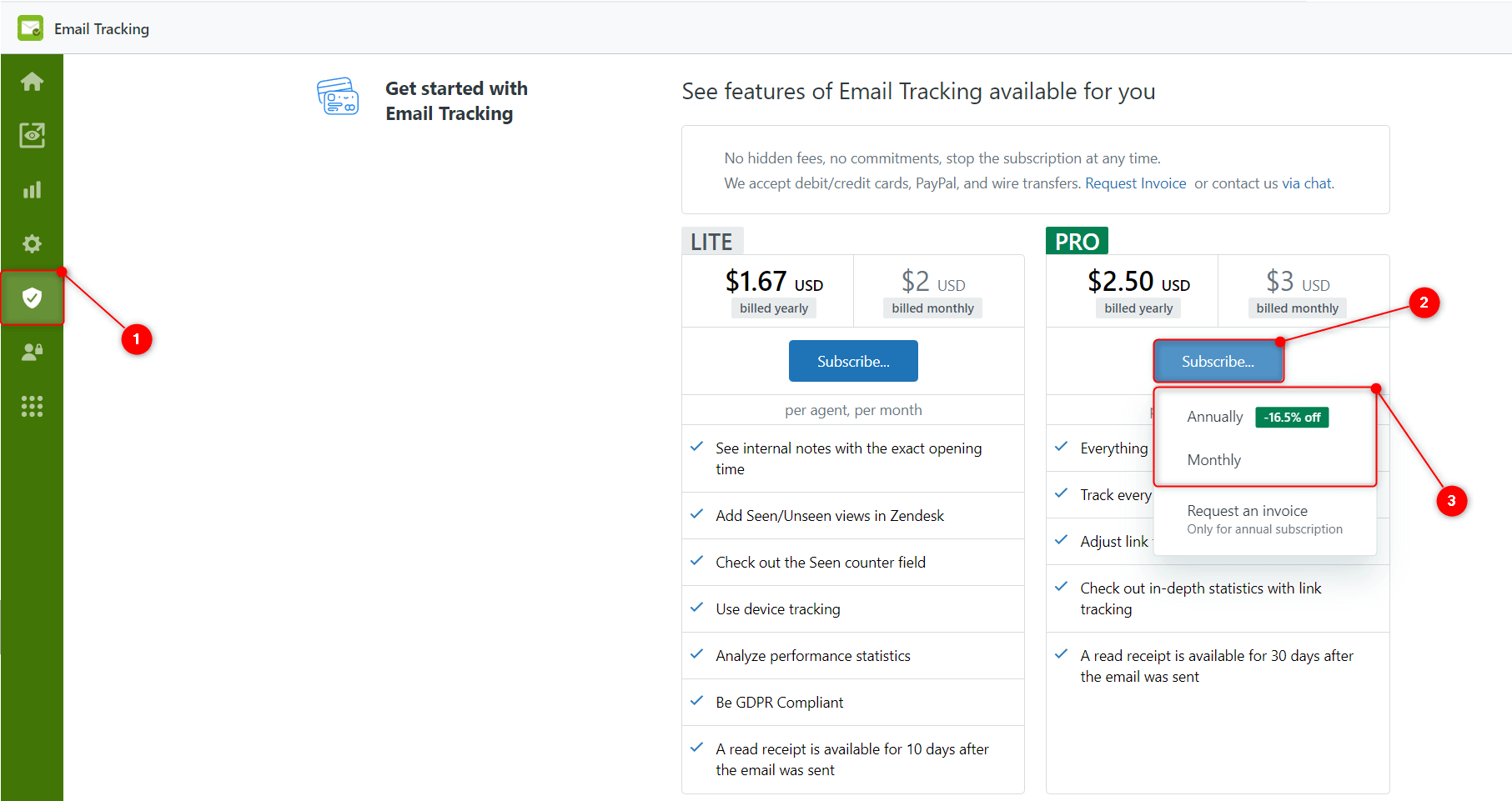Screen dimensions: 1512x801
Task: Follow the Request Invoice link
Action: [1135, 183]
